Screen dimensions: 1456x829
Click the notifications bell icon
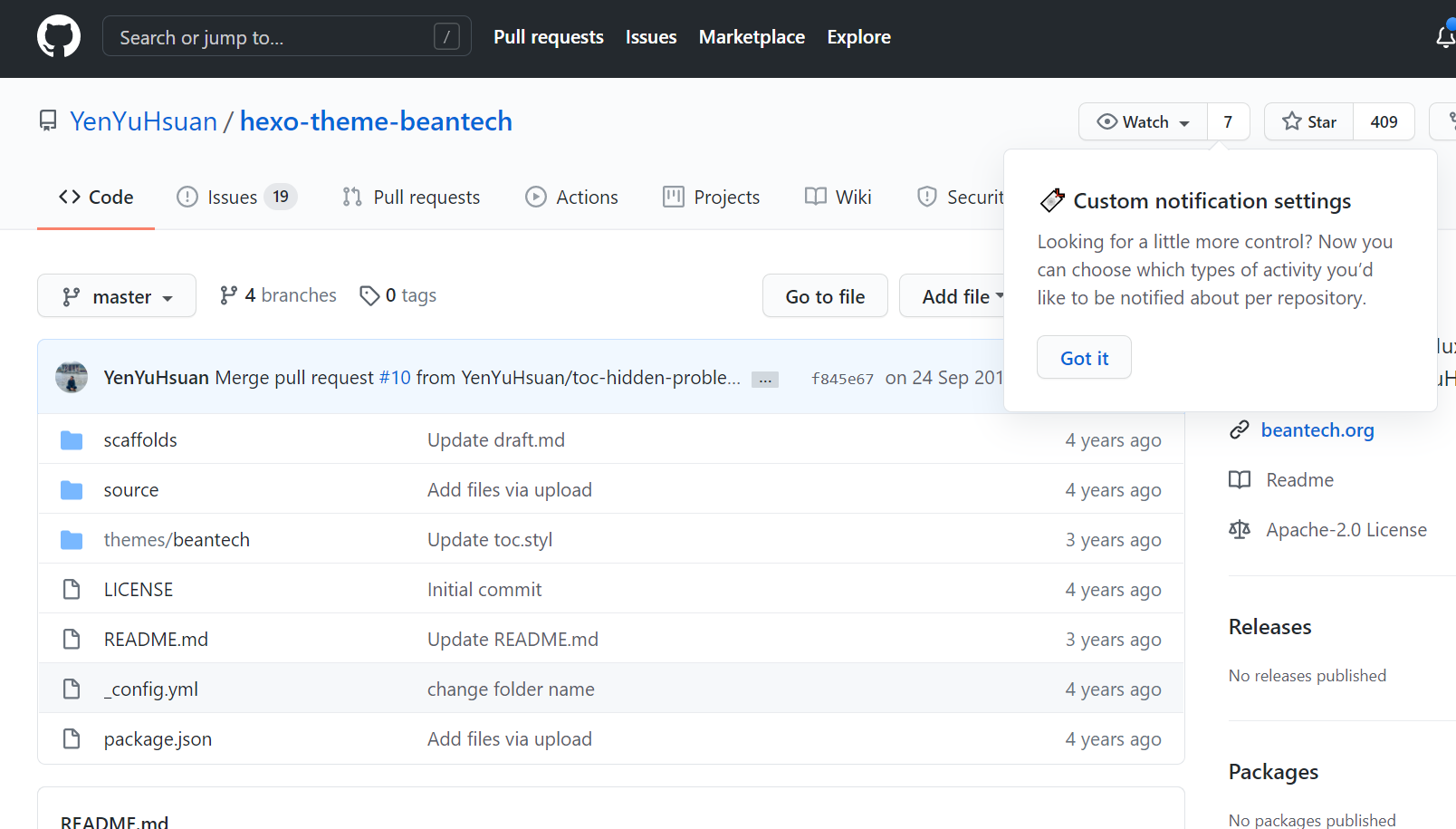1445,37
